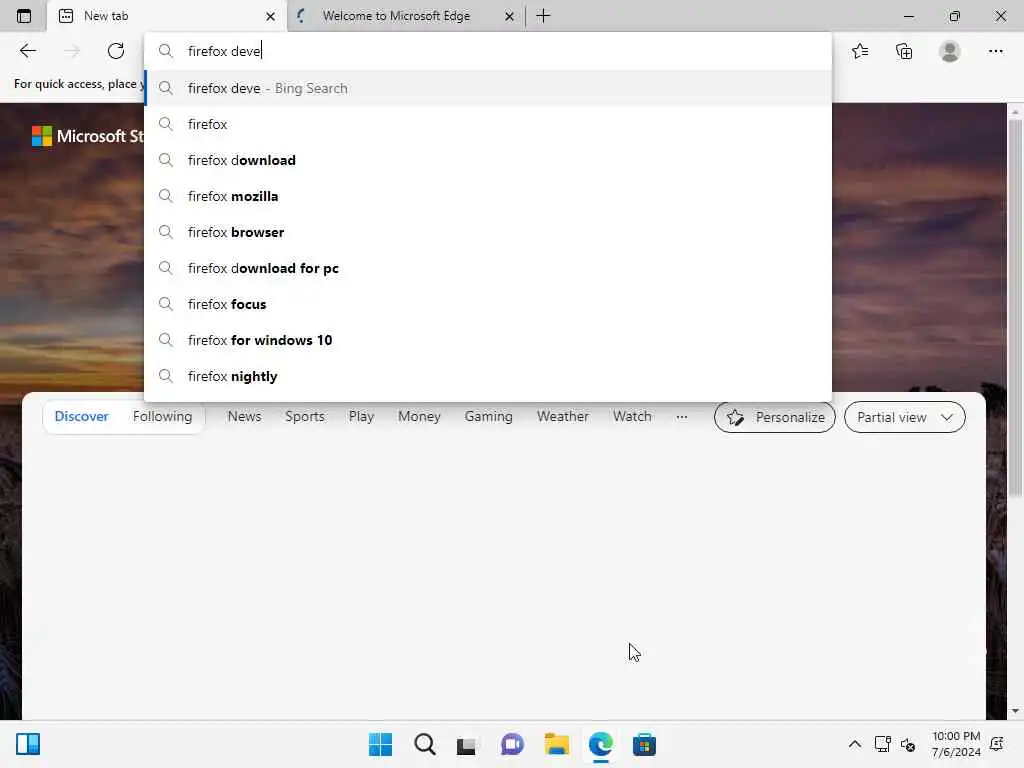Screen dimensions: 1024x768
Task: Open Microsoft Store from taskbar
Action: pos(644,744)
